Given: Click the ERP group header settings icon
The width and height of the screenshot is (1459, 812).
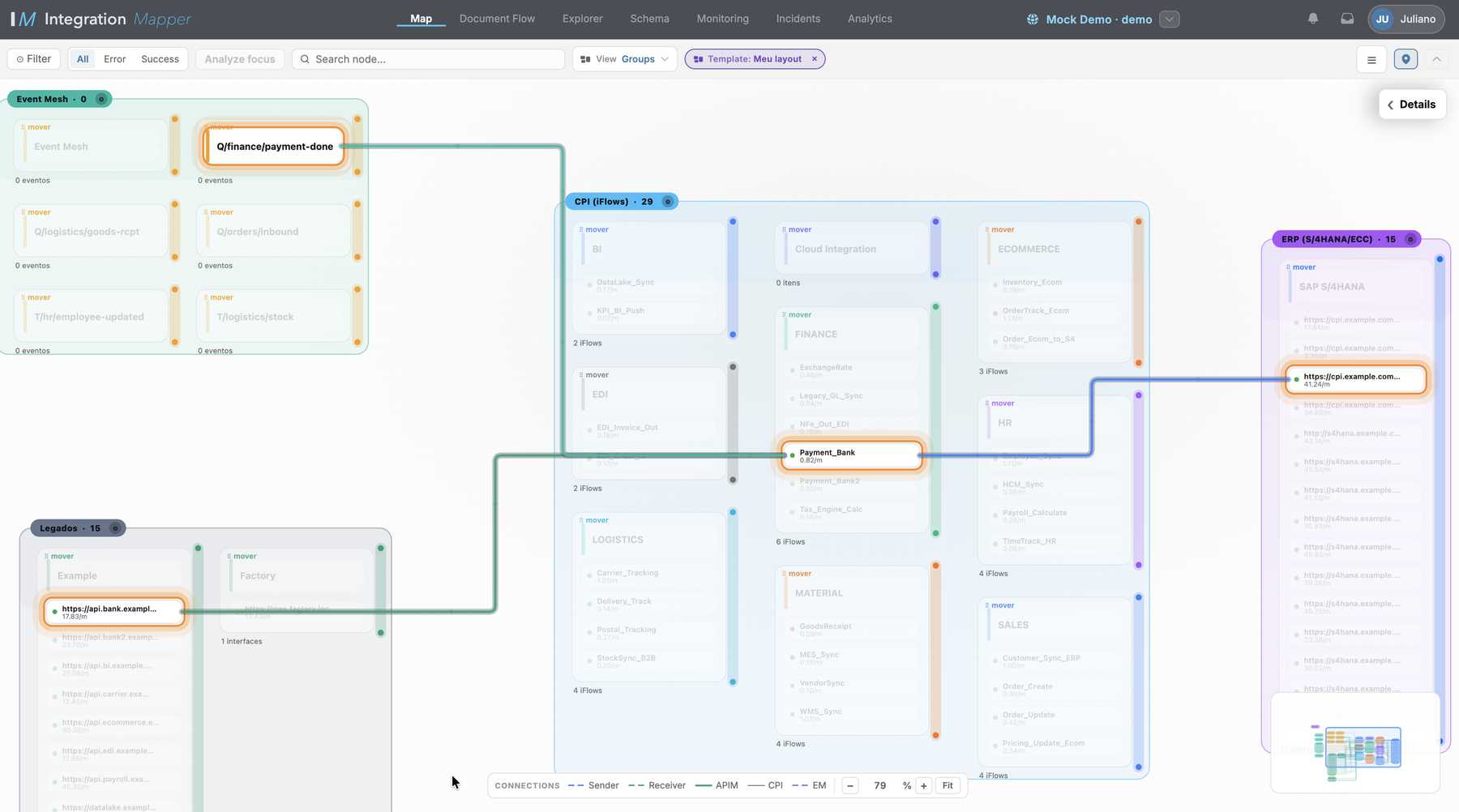Looking at the screenshot, I should (x=1410, y=239).
